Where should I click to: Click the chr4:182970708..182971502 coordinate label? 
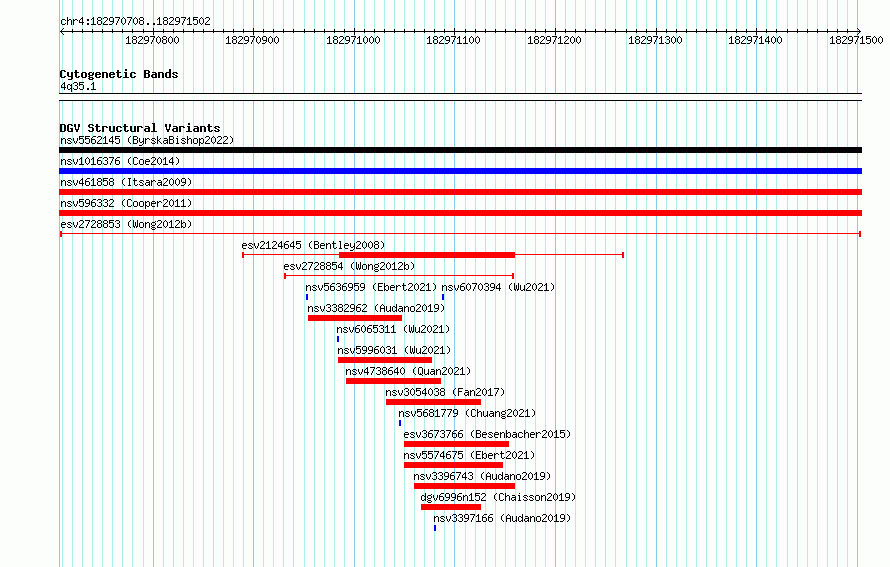135,21
